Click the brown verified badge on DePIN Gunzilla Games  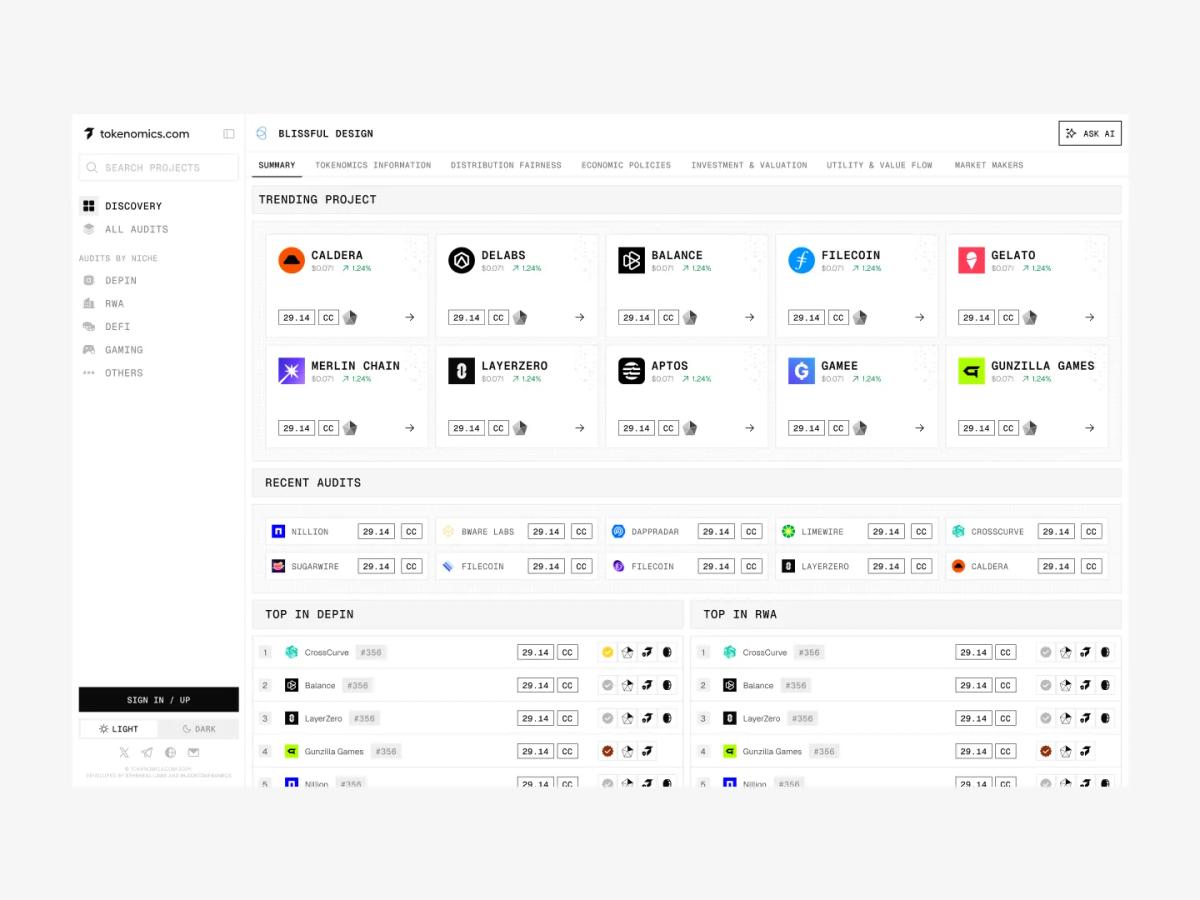[x=607, y=751]
